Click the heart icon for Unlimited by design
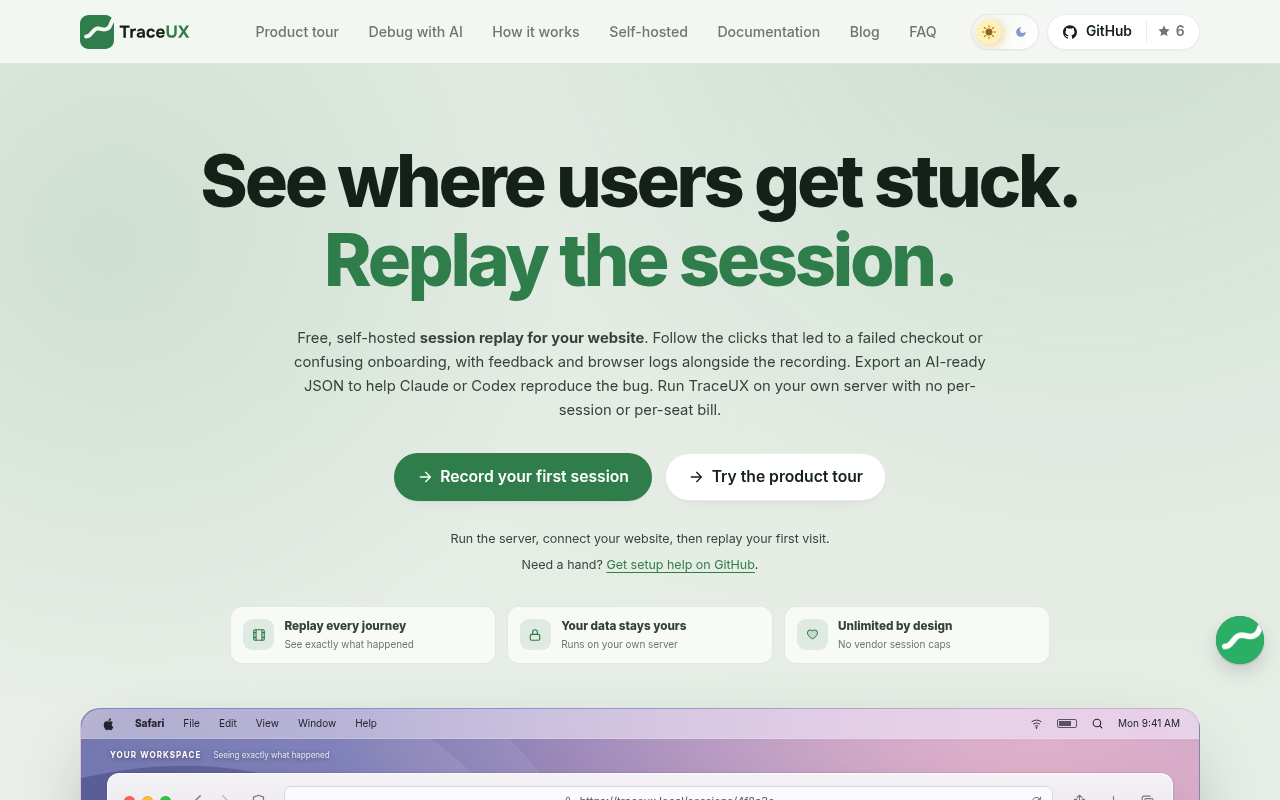 pos(812,635)
